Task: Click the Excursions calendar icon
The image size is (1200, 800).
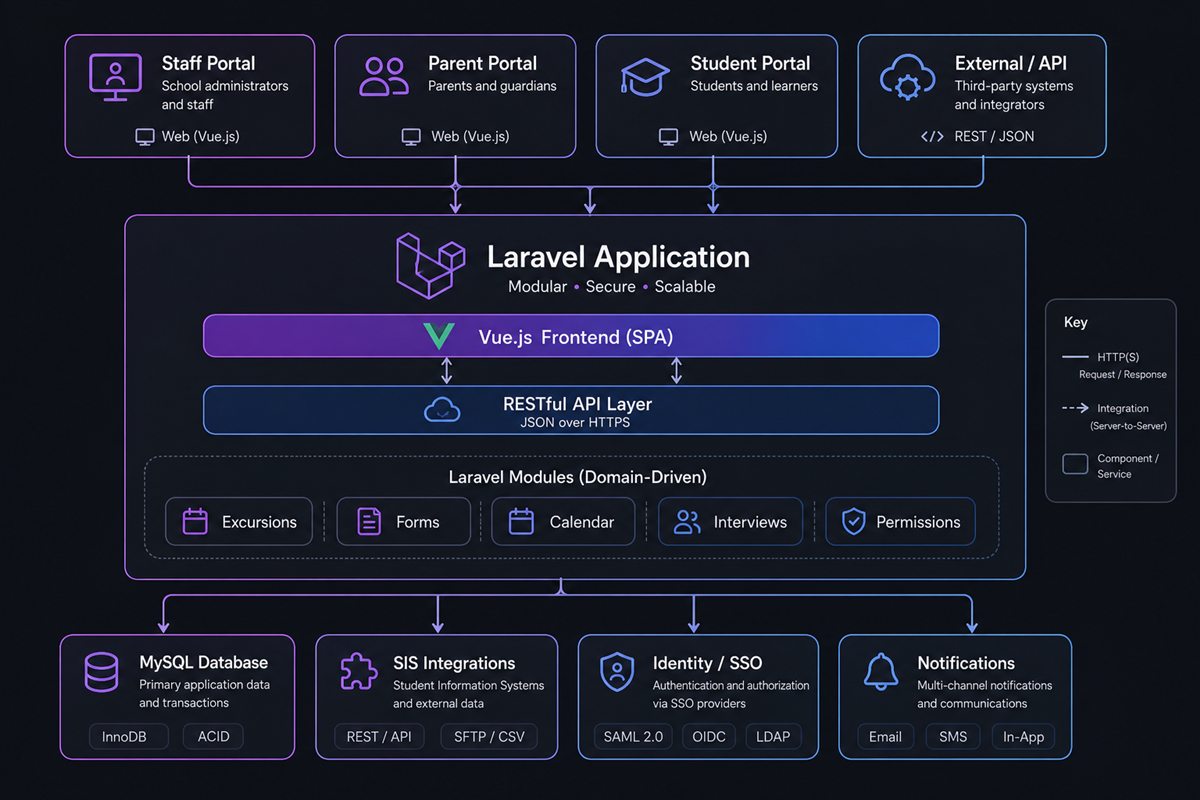Action: pos(195,521)
